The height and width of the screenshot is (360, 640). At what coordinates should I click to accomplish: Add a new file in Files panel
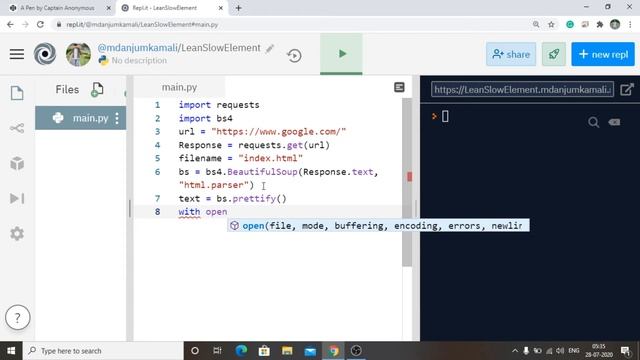point(97,89)
